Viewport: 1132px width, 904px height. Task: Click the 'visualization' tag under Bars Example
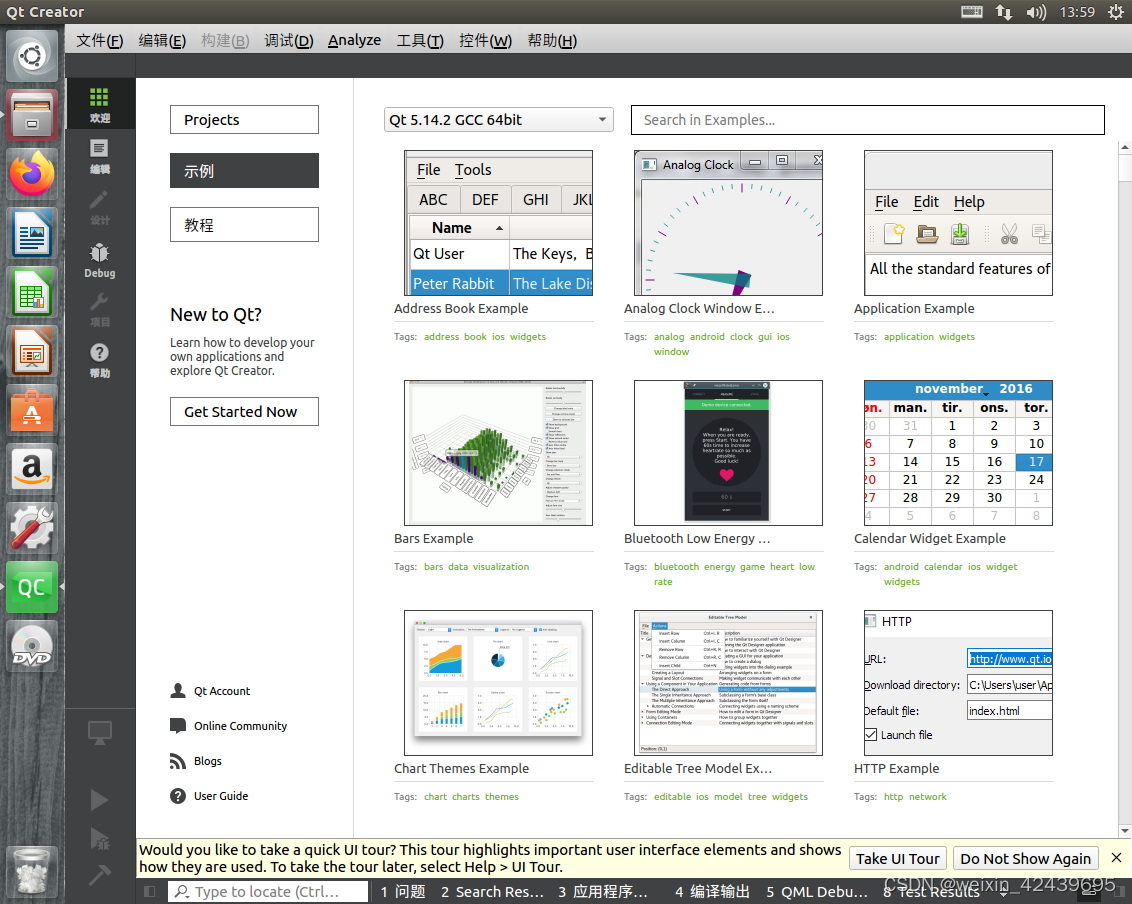(x=501, y=567)
